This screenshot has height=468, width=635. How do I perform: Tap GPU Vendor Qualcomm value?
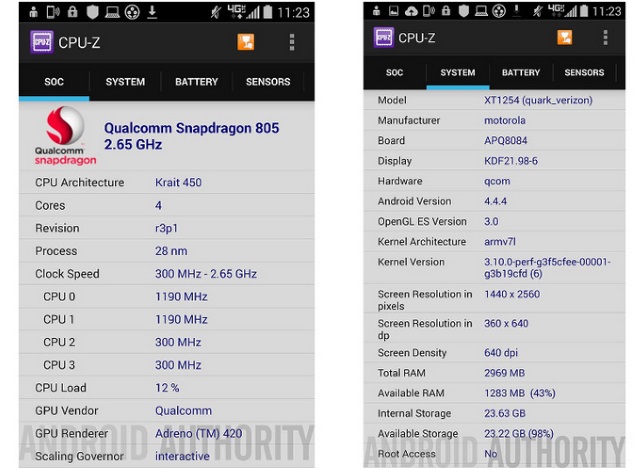tap(183, 411)
